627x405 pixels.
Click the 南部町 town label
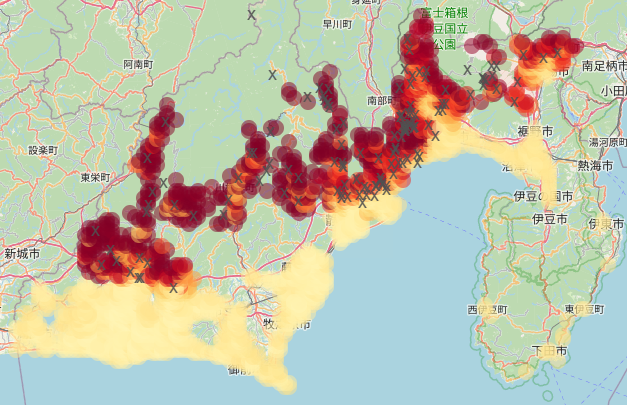(383, 100)
